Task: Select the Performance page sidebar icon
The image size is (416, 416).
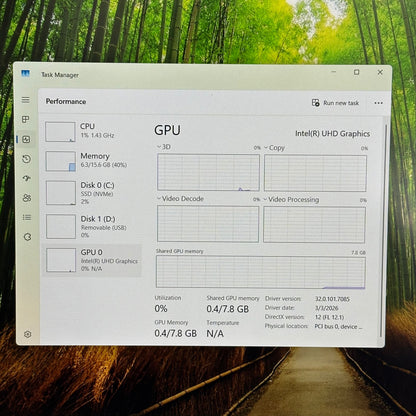Action: [x=26, y=139]
